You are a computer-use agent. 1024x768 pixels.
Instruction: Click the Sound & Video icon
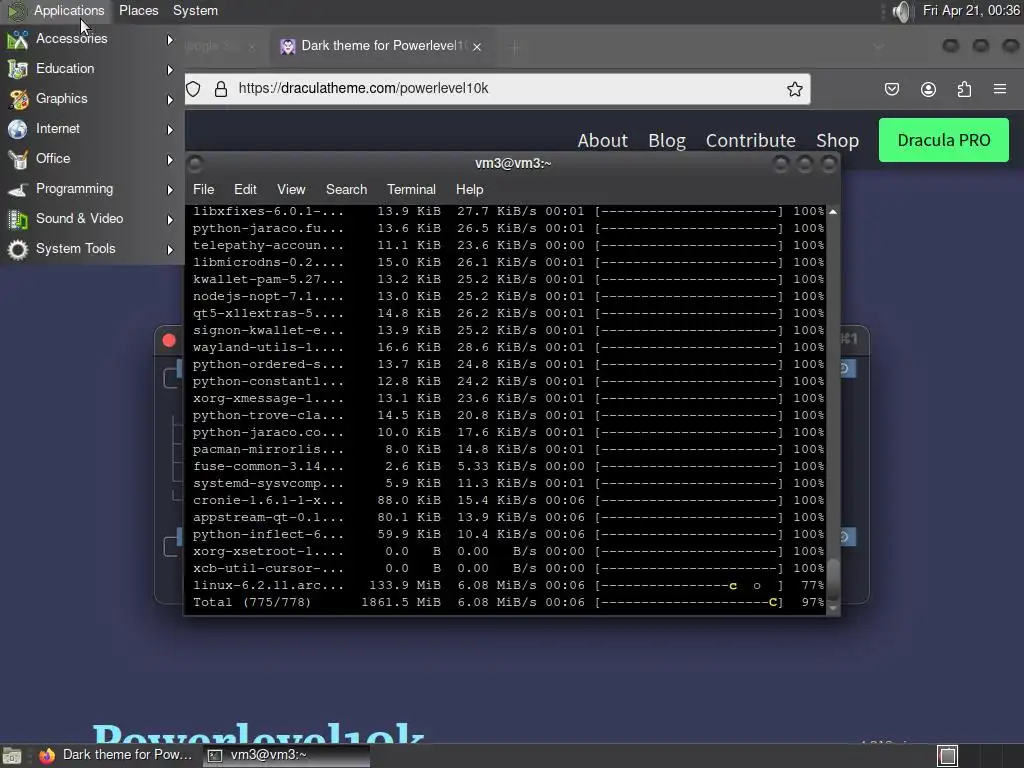[x=18, y=219]
